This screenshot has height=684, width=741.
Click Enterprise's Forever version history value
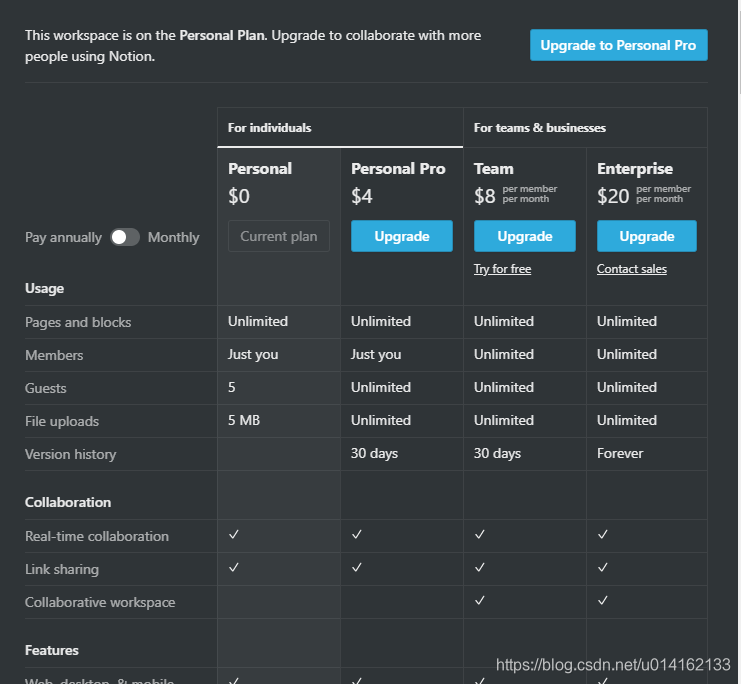click(x=620, y=453)
